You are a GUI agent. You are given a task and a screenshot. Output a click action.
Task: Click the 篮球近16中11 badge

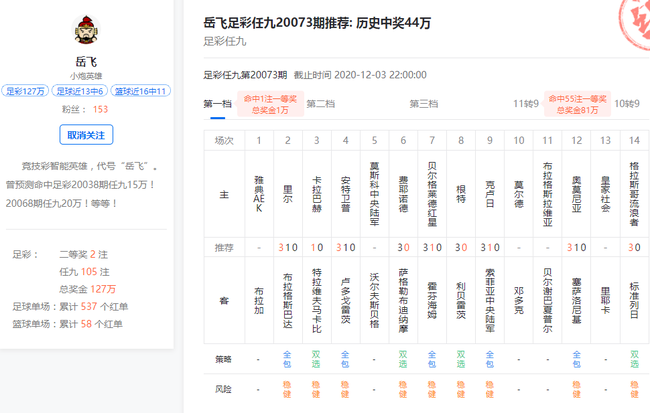[x=141, y=91]
